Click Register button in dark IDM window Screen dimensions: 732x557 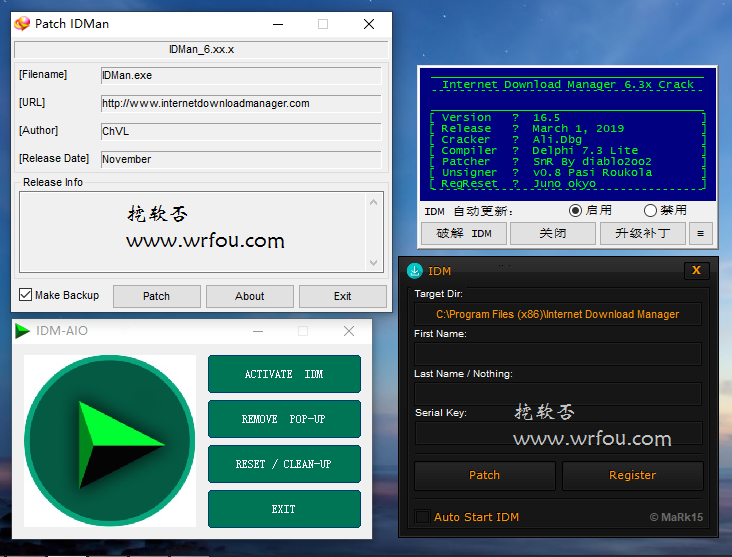[633, 475]
